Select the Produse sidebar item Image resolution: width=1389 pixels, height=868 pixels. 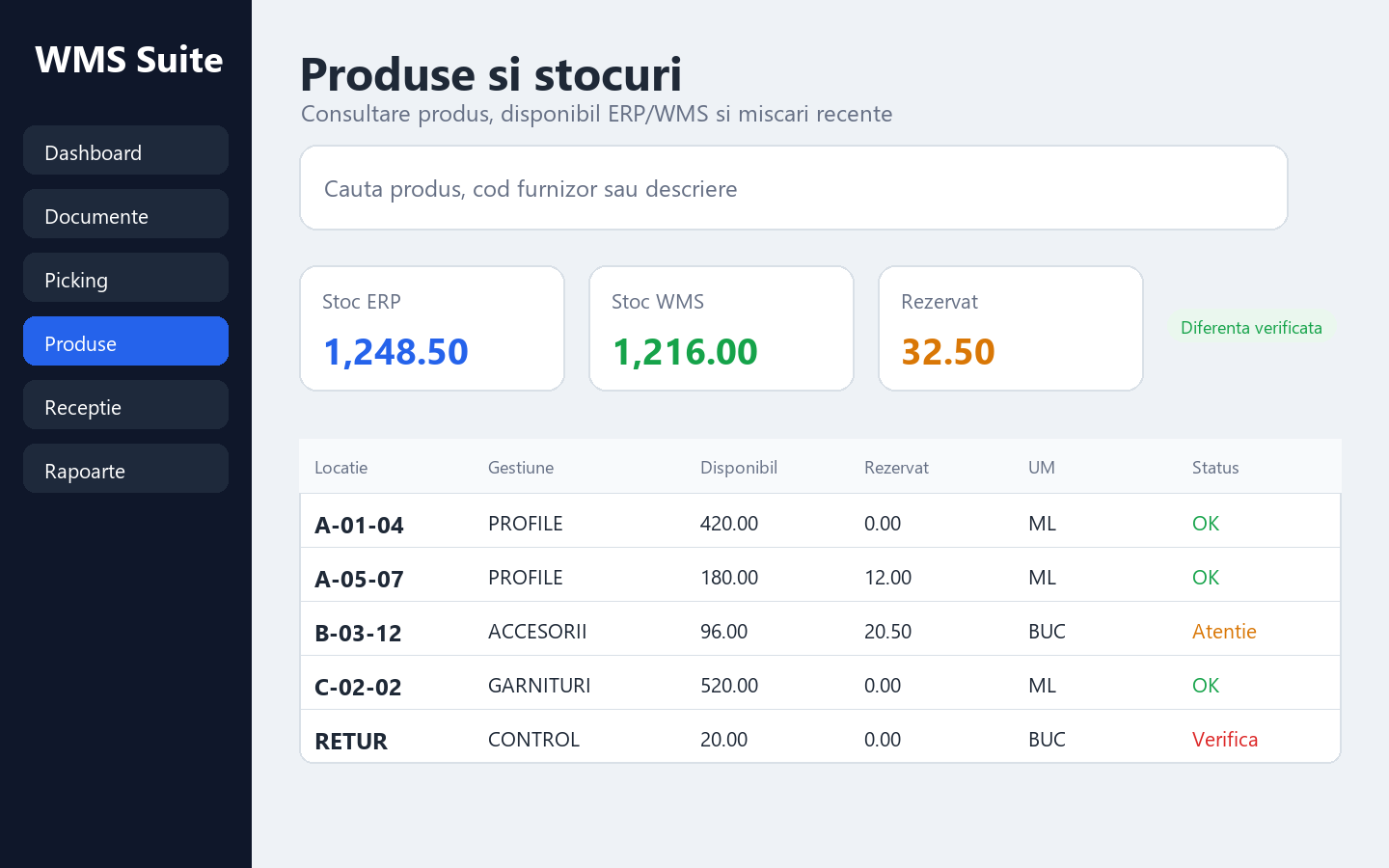pos(125,341)
